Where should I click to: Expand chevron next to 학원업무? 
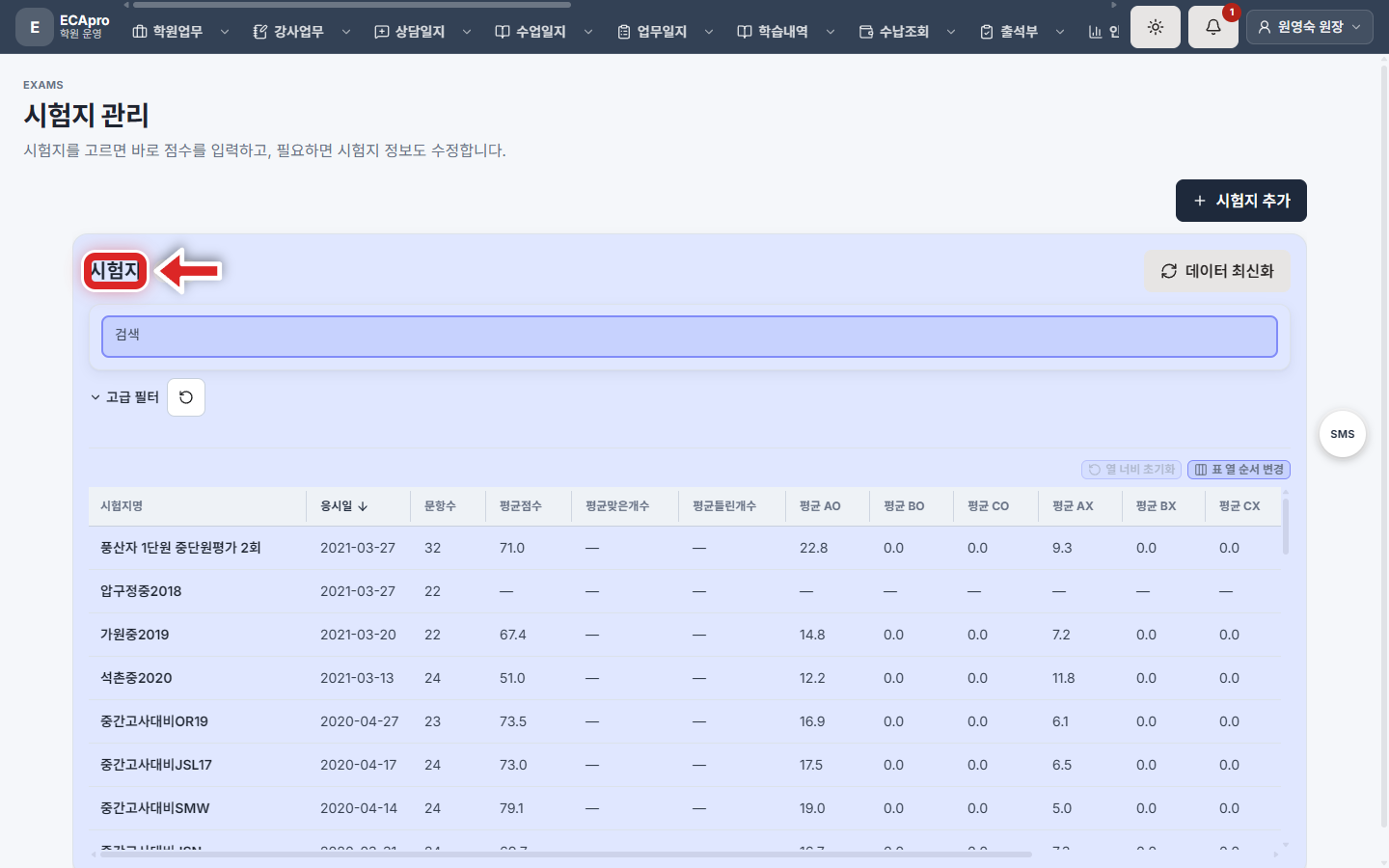pyautogui.click(x=225, y=32)
